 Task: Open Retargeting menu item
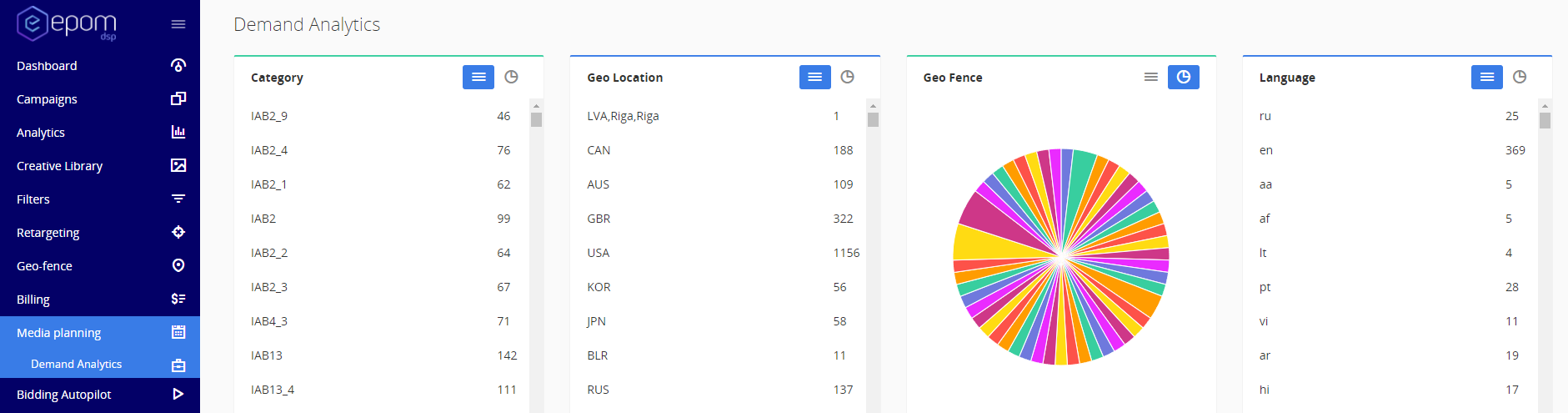click(100, 232)
